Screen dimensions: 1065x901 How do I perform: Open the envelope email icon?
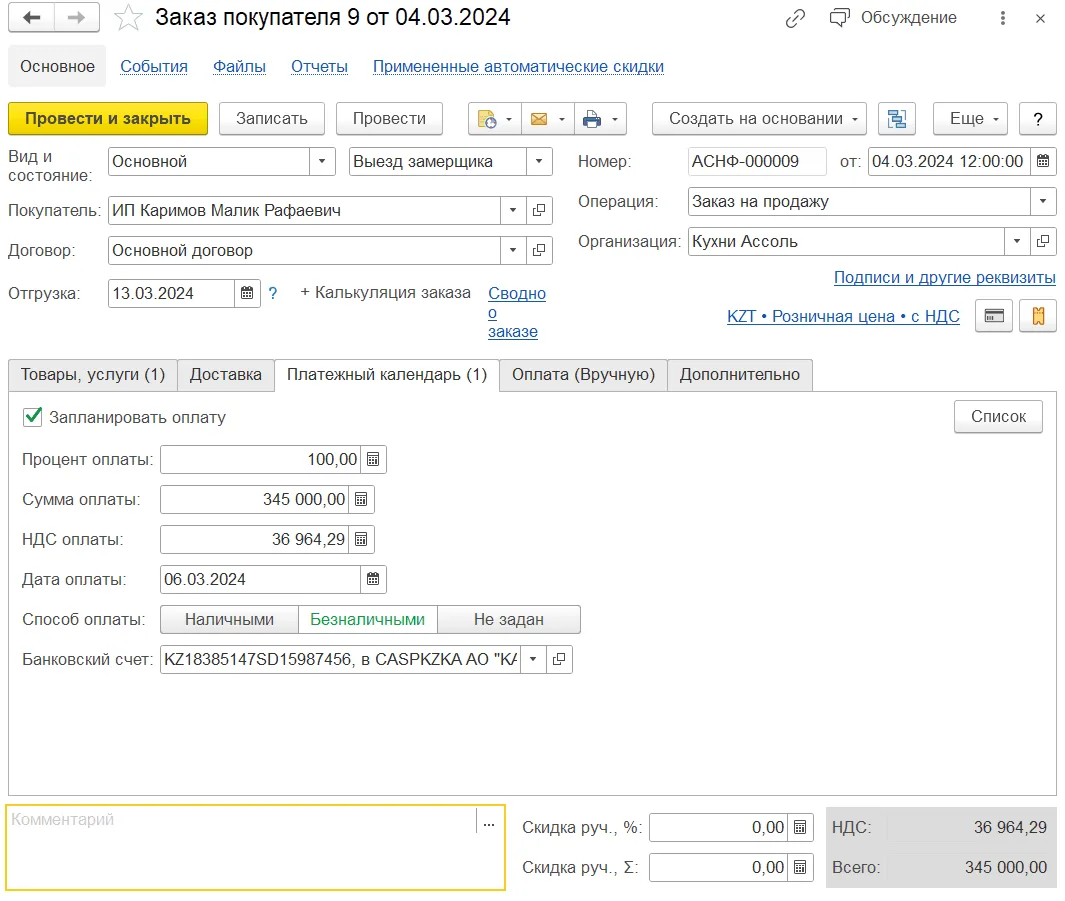[x=539, y=119]
